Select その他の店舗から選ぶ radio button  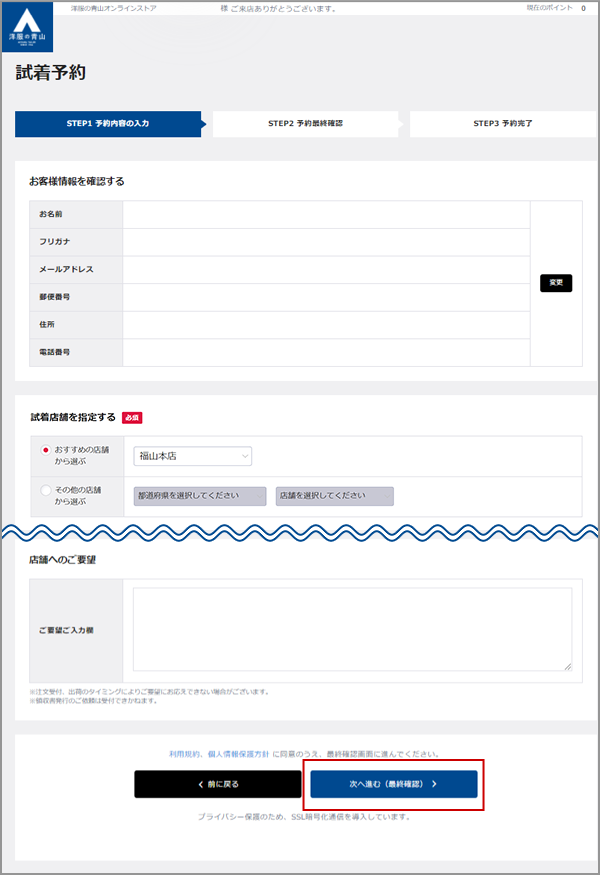coord(45,491)
